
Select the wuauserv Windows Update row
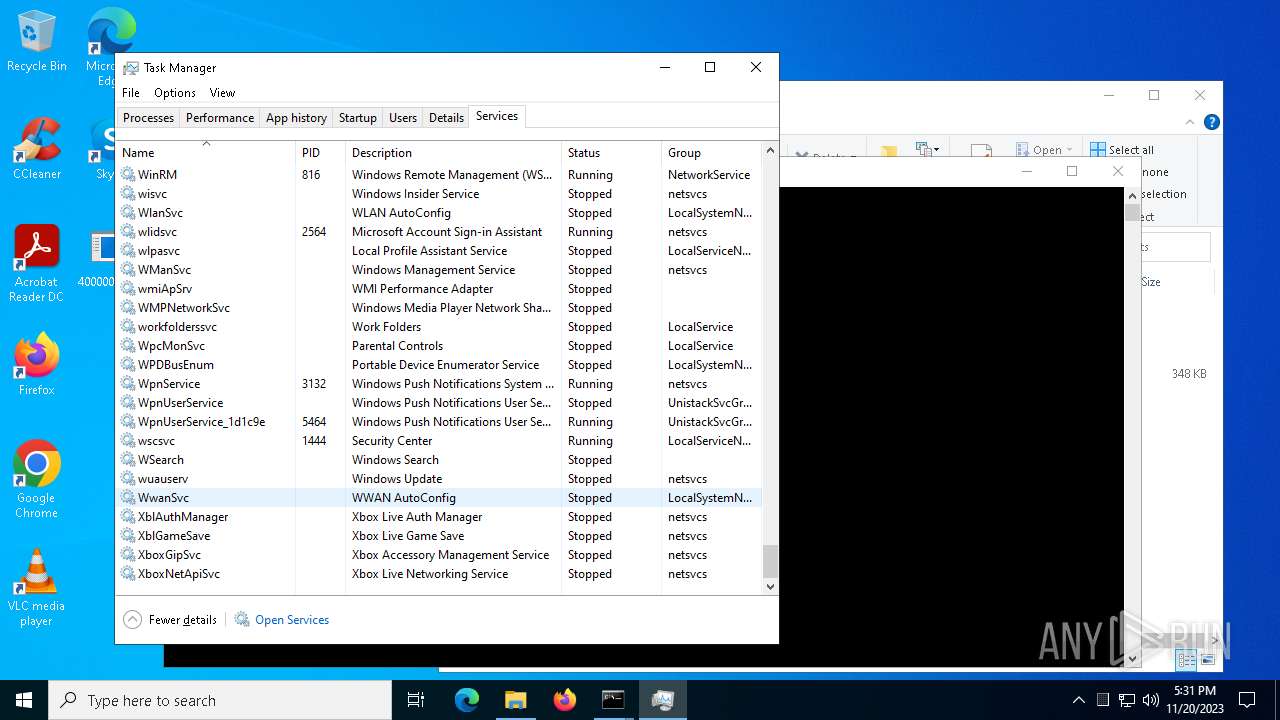[x=439, y=479]
